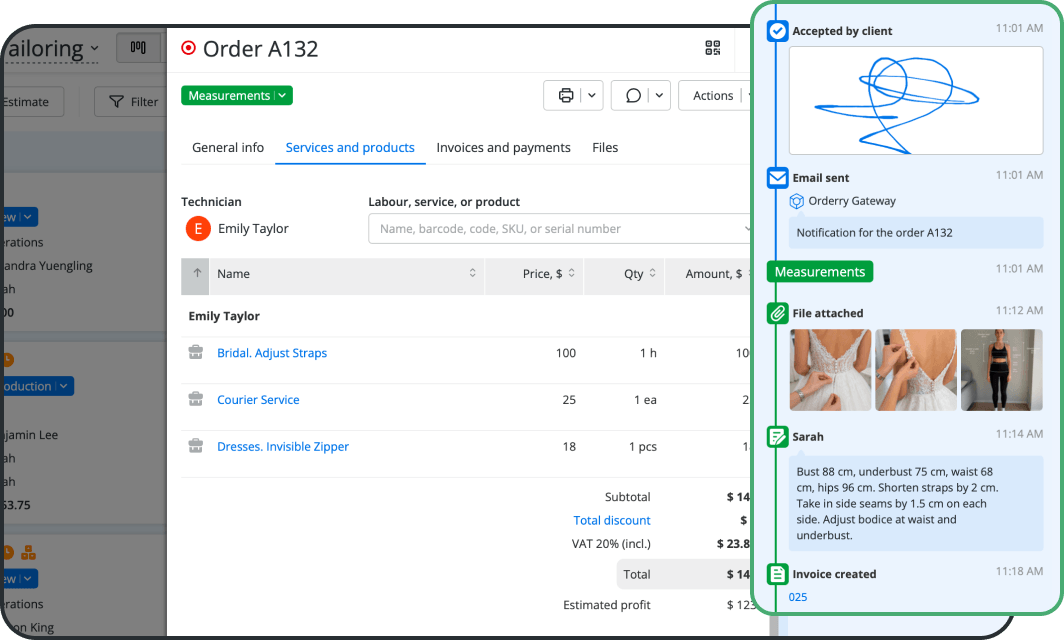Click the Emily Taylor technician avatar

(198, 229)
